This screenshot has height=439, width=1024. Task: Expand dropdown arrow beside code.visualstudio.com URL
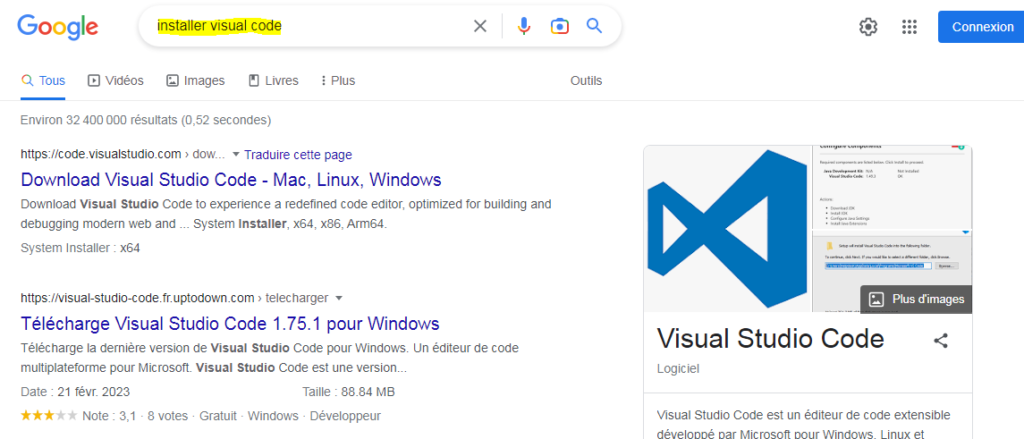tap(236, 155)
